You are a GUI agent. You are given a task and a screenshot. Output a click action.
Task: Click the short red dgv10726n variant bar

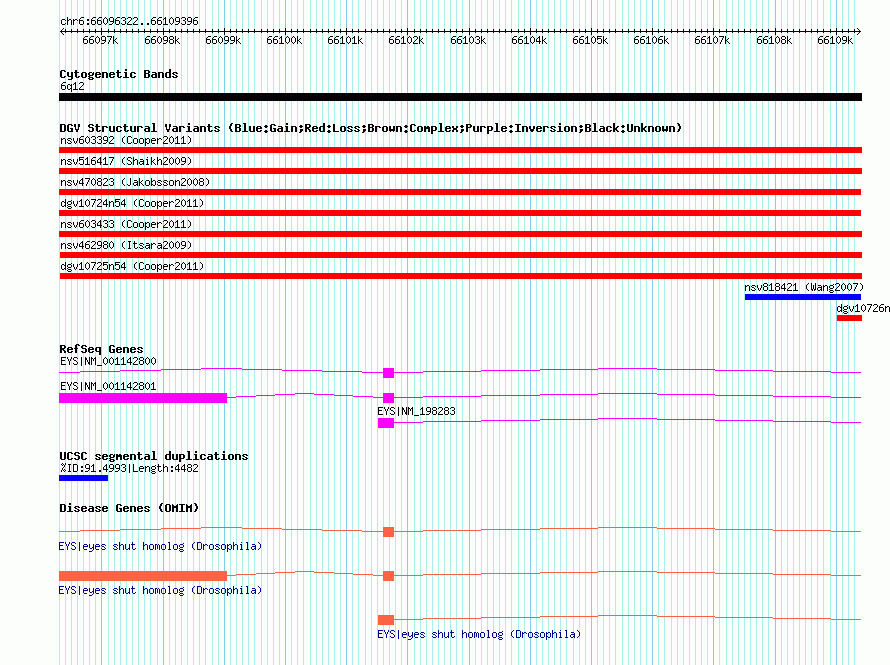tap(849, 318)
